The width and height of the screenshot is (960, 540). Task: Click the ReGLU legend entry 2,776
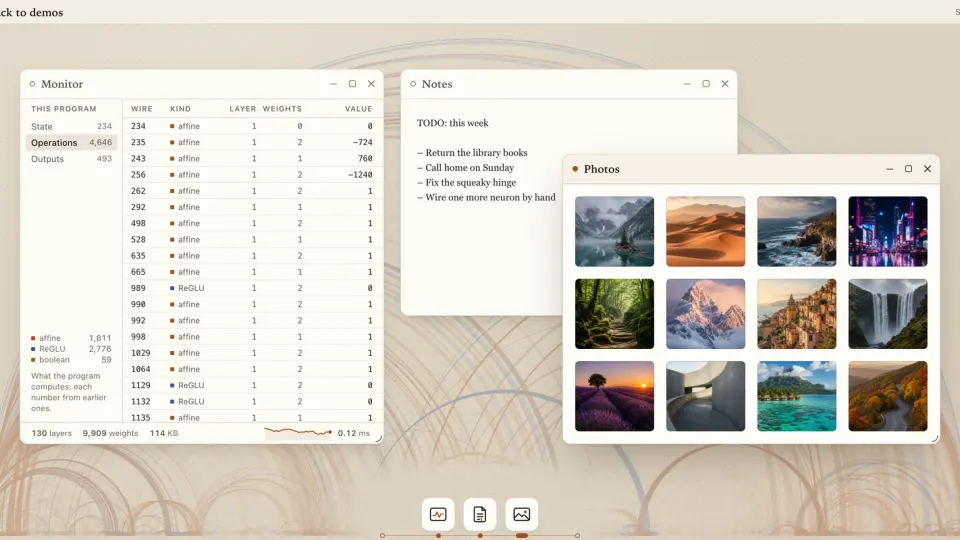pyautogui.click(x=71, y=349)
